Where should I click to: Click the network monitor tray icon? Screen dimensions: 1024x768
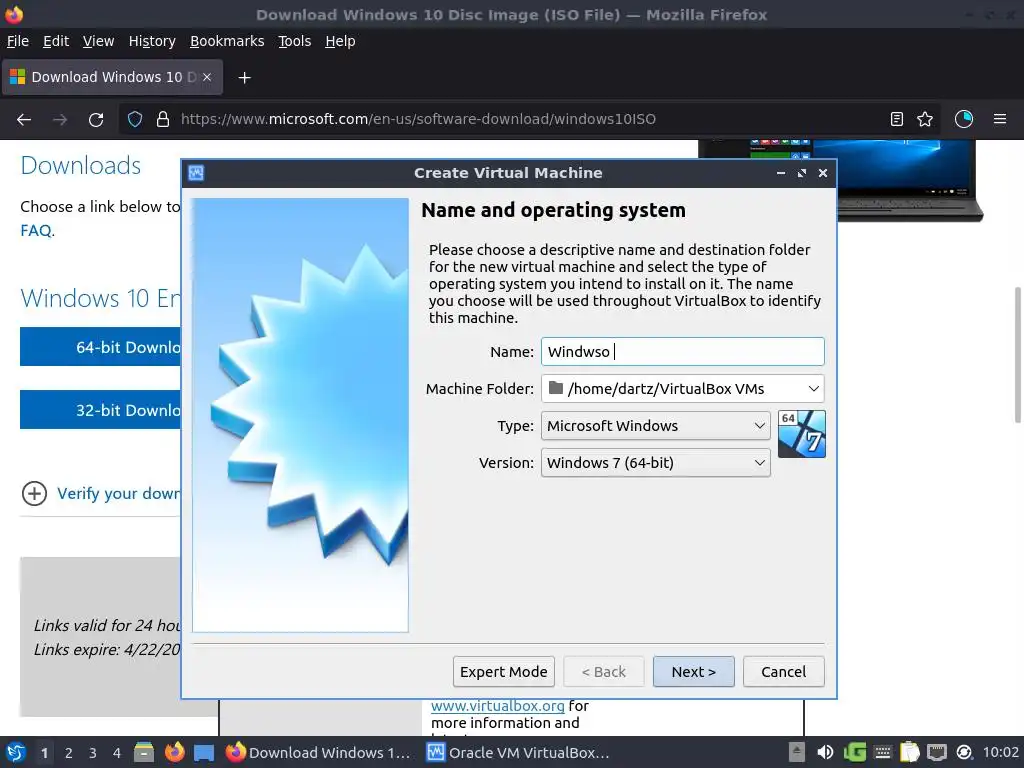pos(936,752)
